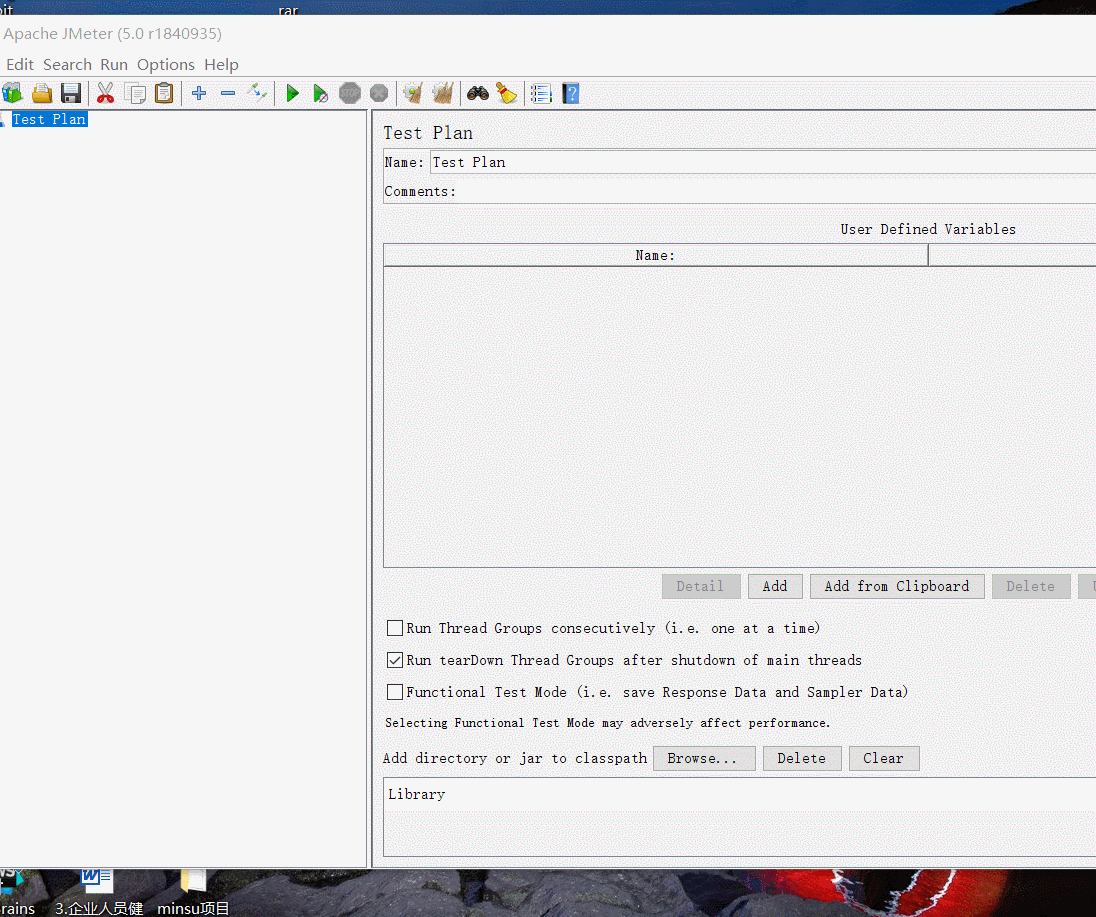Click the Open file folder icon
The height and width of the screenshot is (917, 1096).
[42, 93]
